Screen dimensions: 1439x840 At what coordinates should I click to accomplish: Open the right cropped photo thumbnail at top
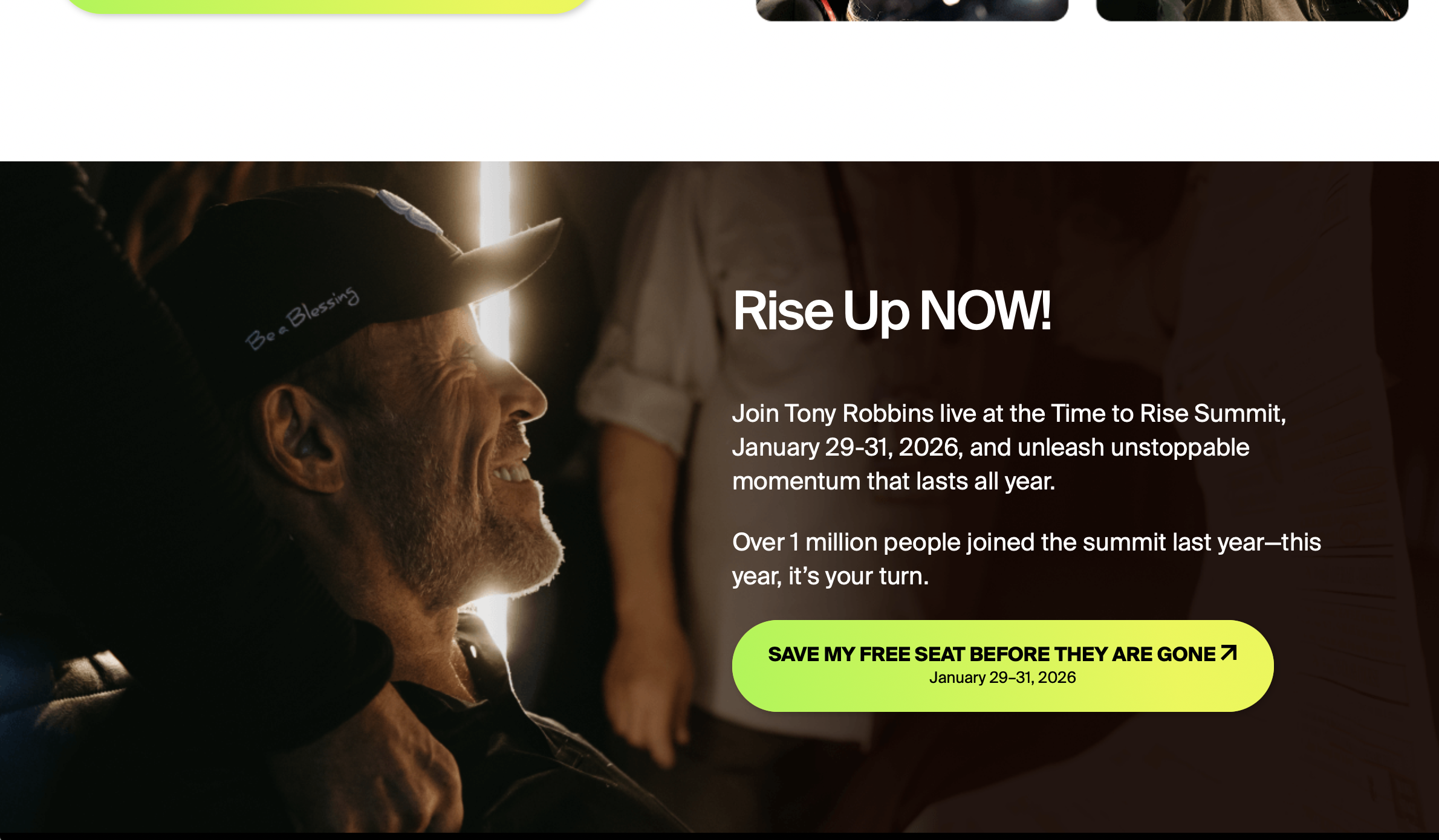click(x=1252, y=10)
